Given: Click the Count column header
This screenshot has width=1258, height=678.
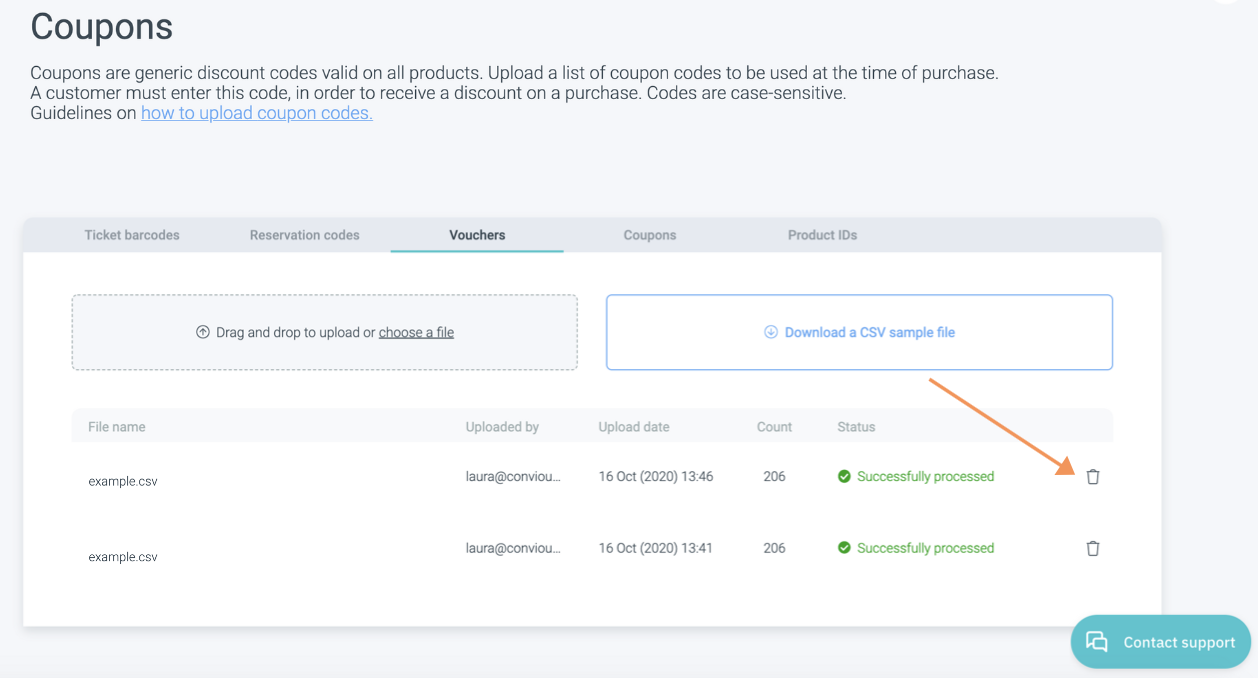Looking at the screenshot, I should [x=774, y=427].
